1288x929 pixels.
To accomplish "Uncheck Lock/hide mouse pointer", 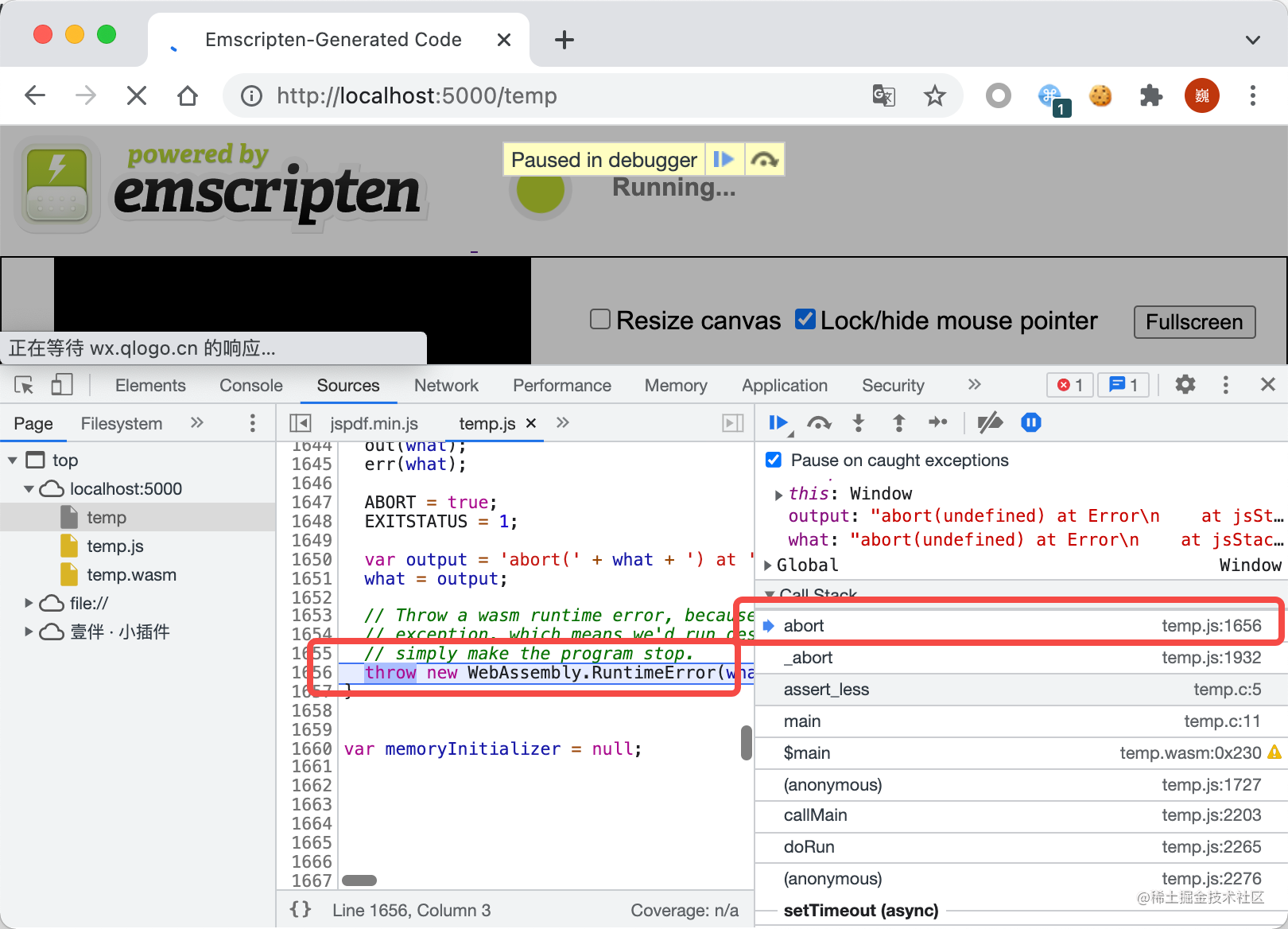I will [805, 319].
